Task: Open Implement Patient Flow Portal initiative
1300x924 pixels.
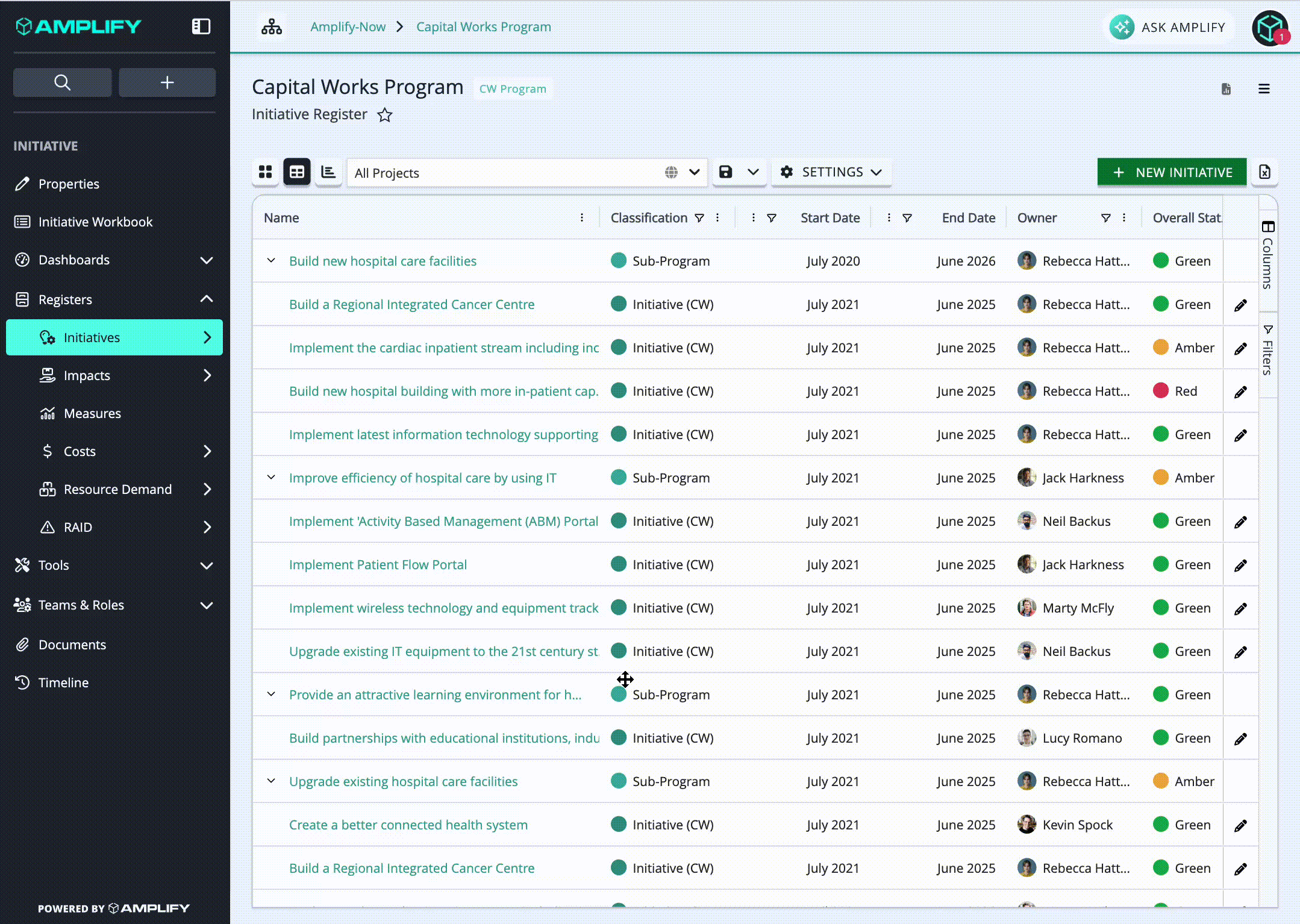Action: pos(378,564)
